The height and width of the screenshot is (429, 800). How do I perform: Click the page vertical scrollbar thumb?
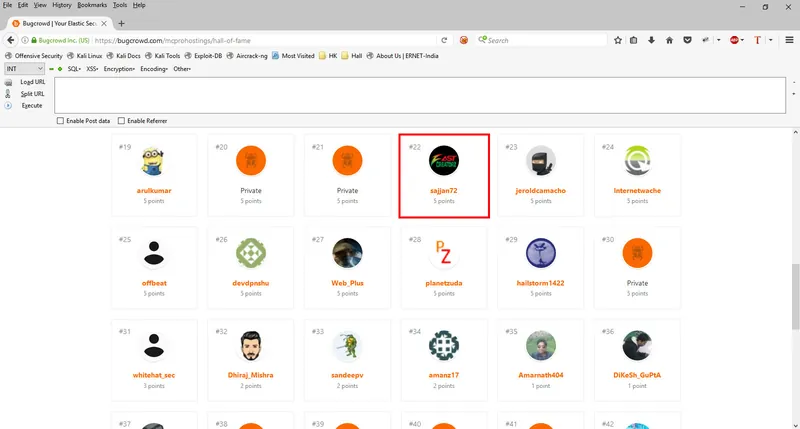click(x=795, y=296)
